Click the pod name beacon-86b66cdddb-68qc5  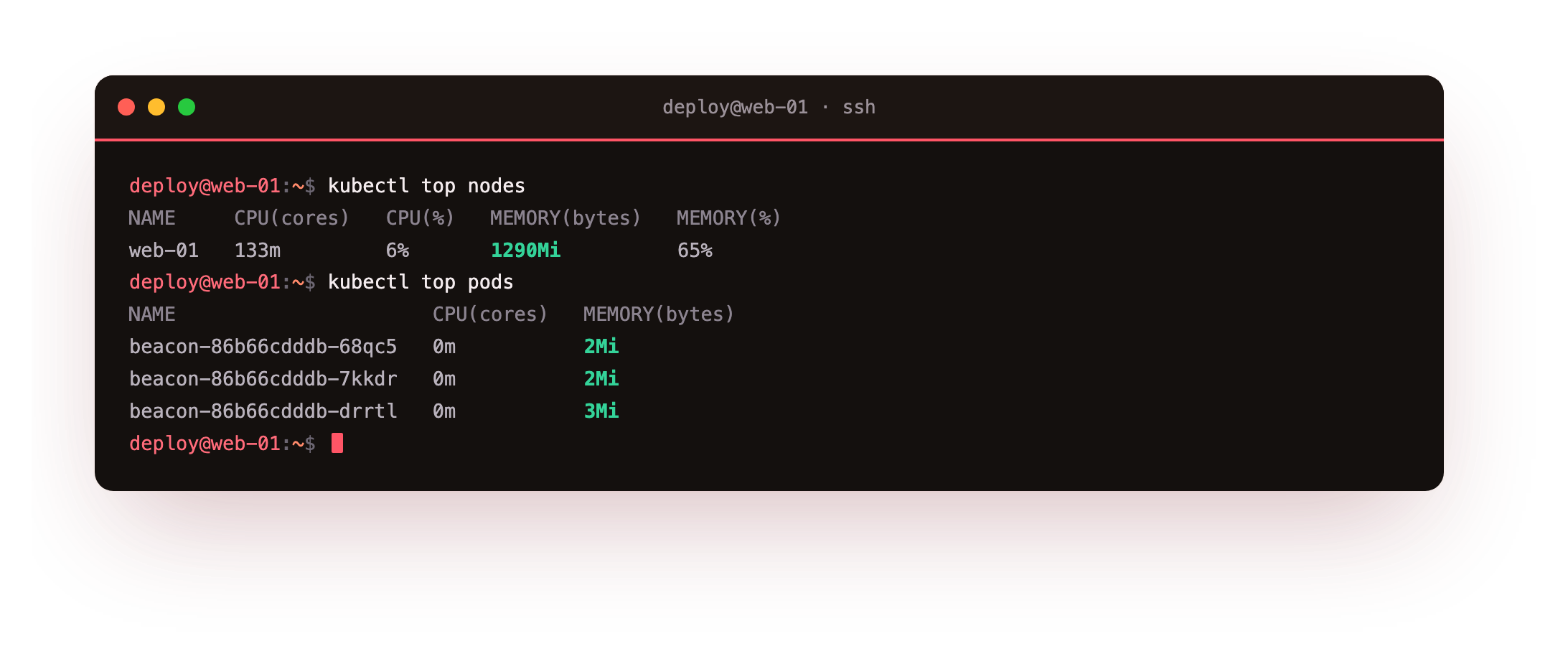click(x=263, y=347)
